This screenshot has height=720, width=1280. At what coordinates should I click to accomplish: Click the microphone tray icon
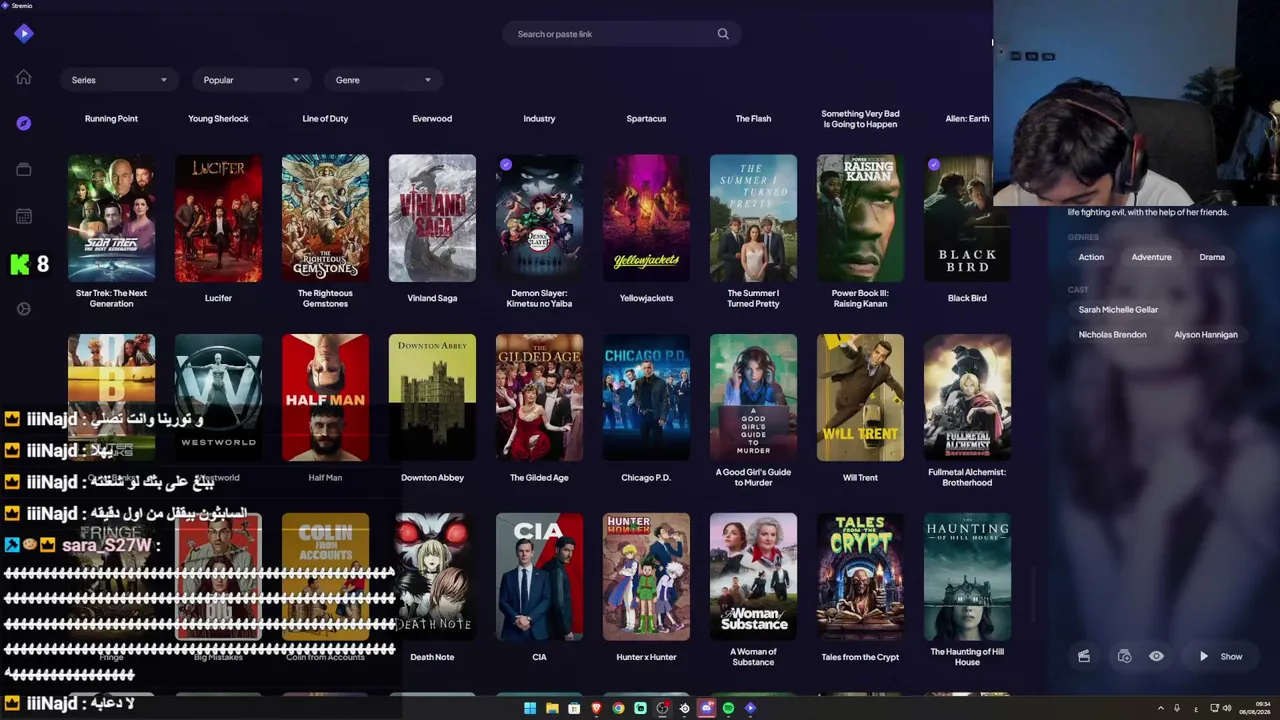tap(1177, 708)
